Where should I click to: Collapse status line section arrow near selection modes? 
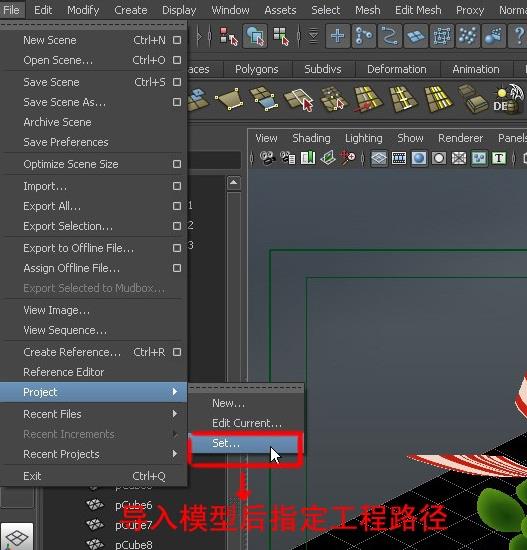(x=199, y=36)
